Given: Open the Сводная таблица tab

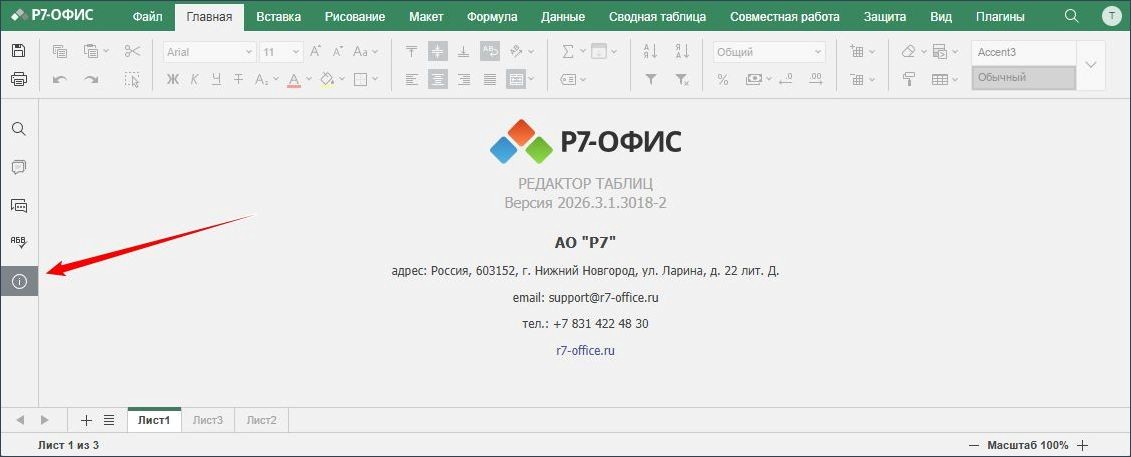Looking at the screenshot, I should pos(657,17).
